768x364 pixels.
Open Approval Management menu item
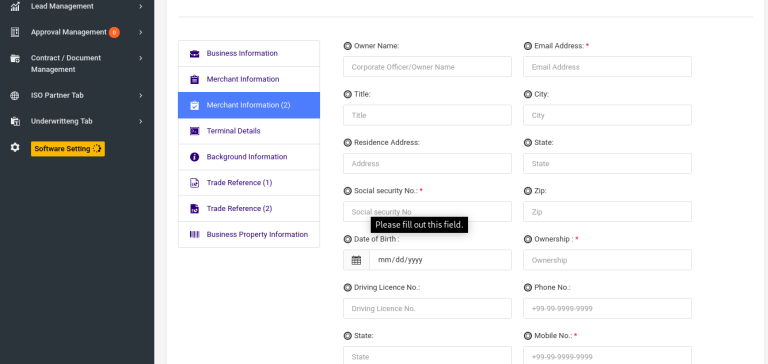pos(77,32)
